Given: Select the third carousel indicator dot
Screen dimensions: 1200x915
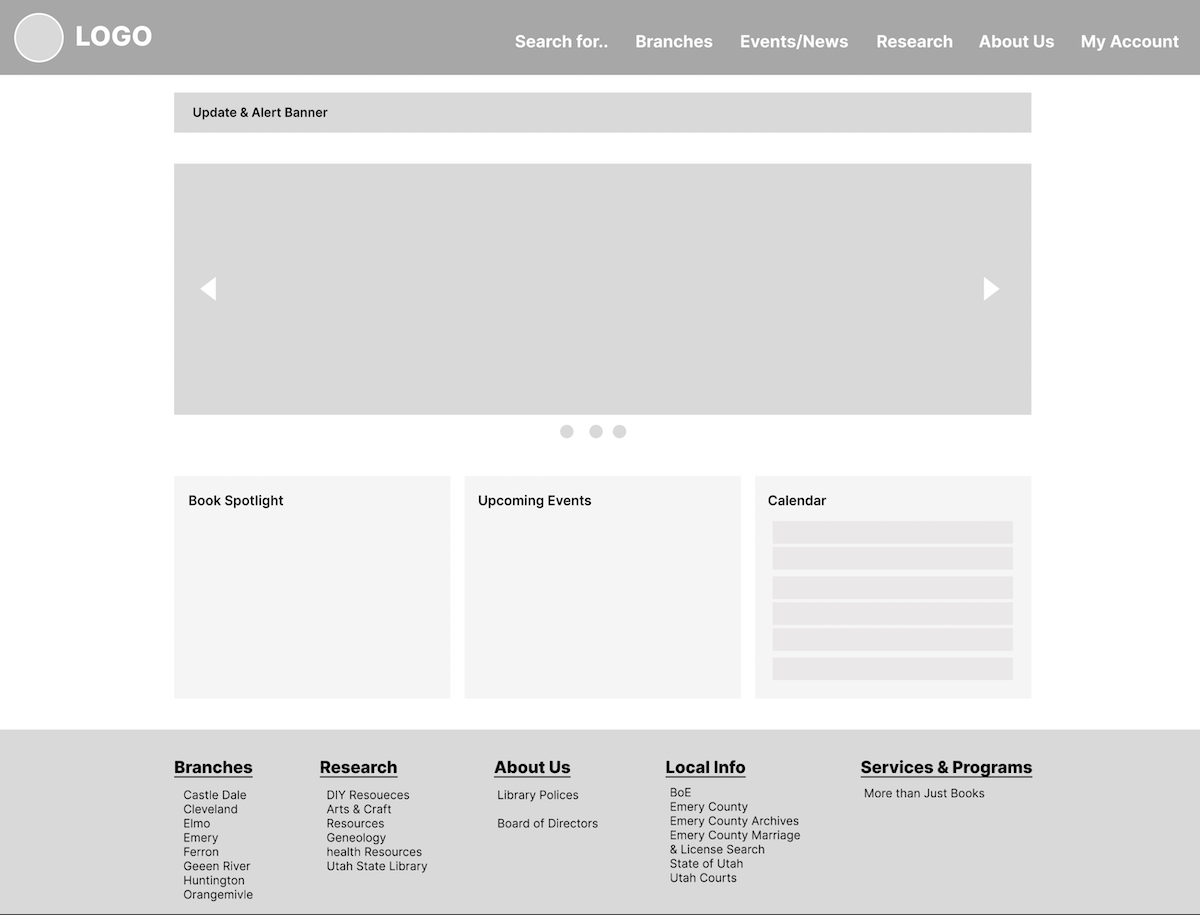Looking at the screenshot, I should tap(619, 431).
